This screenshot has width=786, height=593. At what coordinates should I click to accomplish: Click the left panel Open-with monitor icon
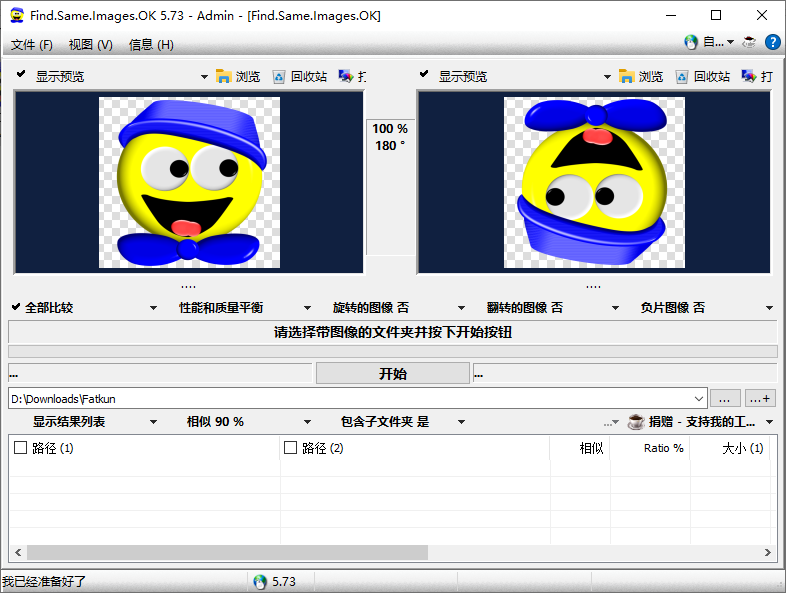345,76
